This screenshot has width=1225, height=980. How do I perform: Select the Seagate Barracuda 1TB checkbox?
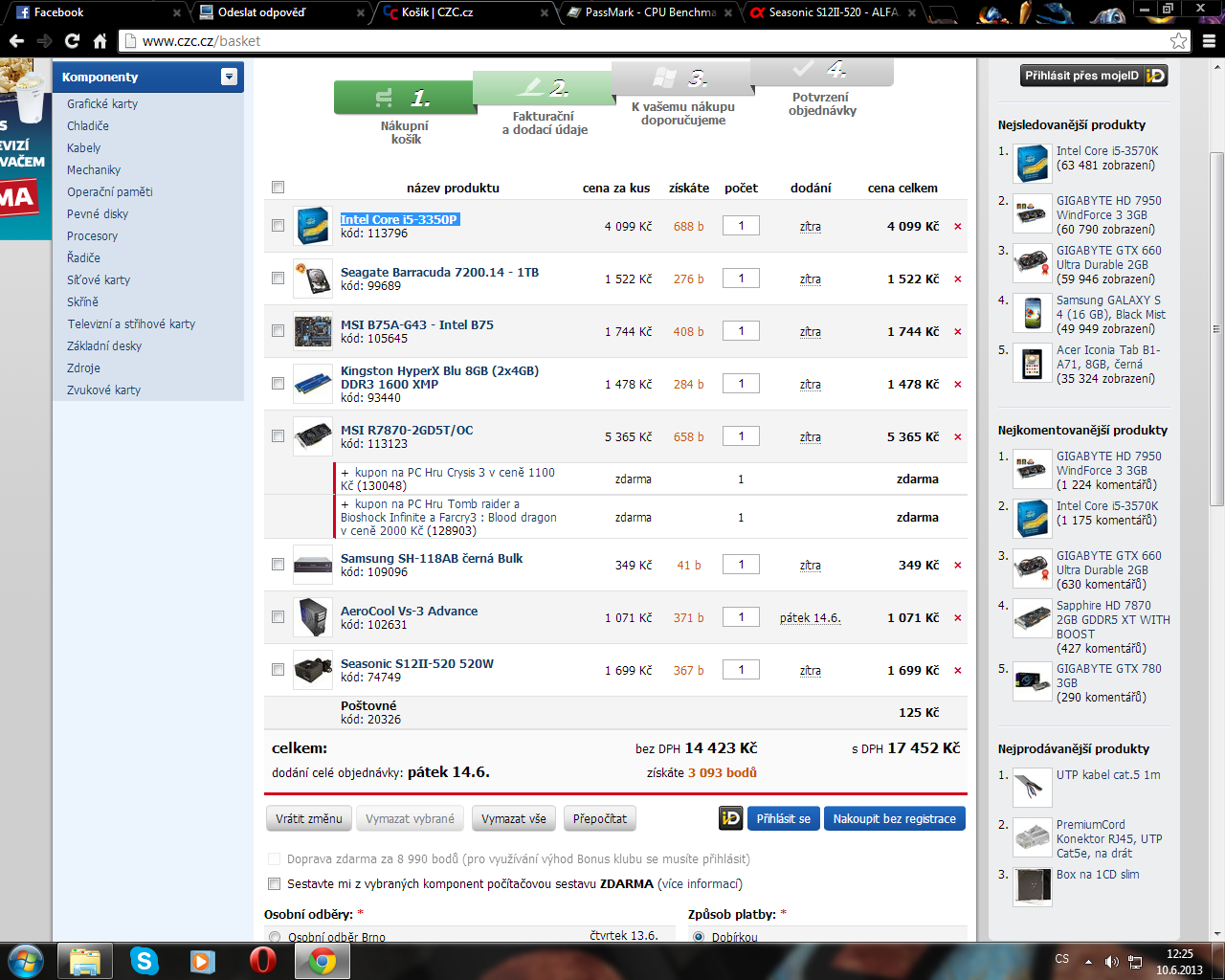tap(278, 278)
